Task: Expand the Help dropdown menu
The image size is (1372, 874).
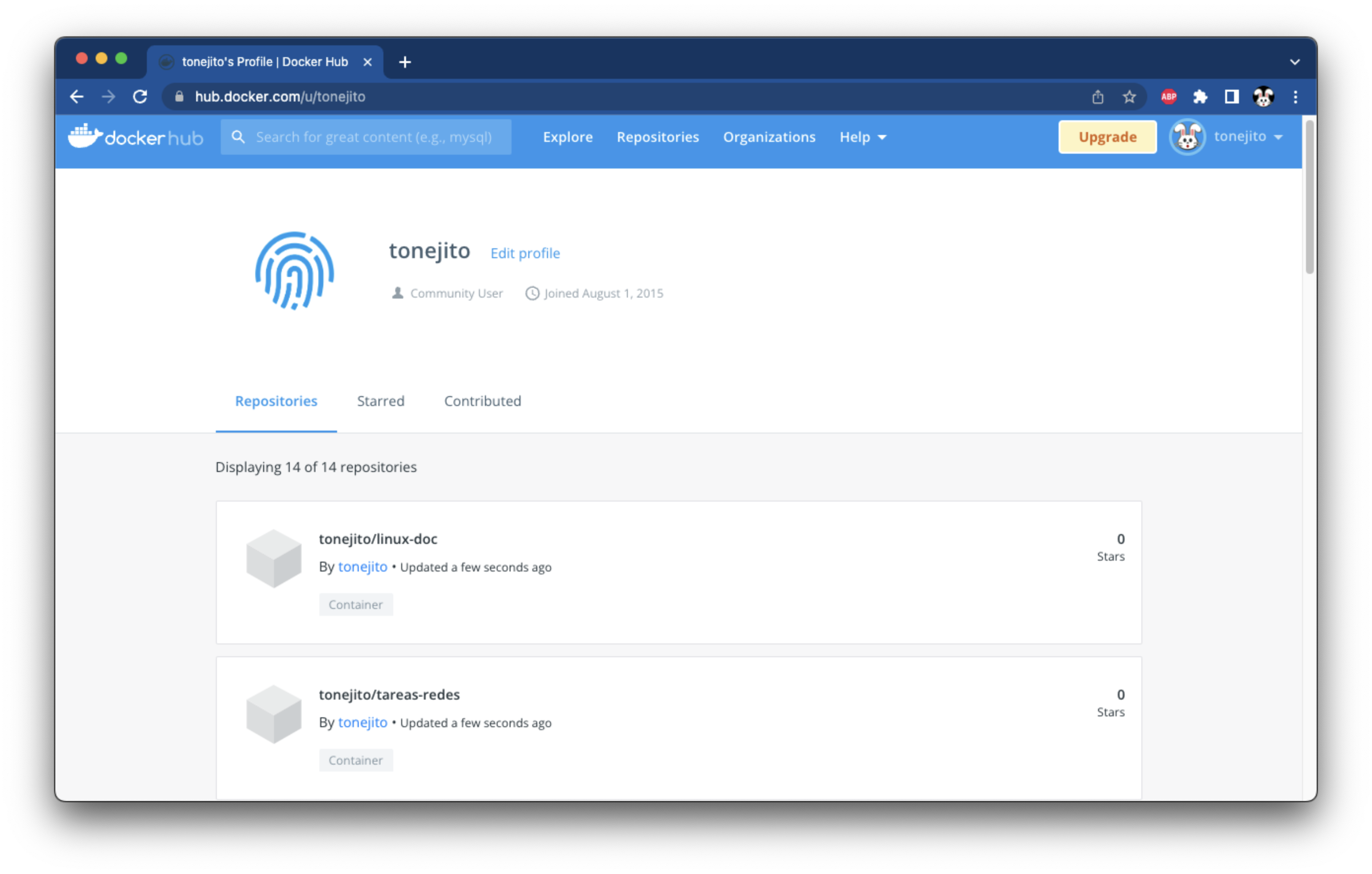Action: pos(862,137)
